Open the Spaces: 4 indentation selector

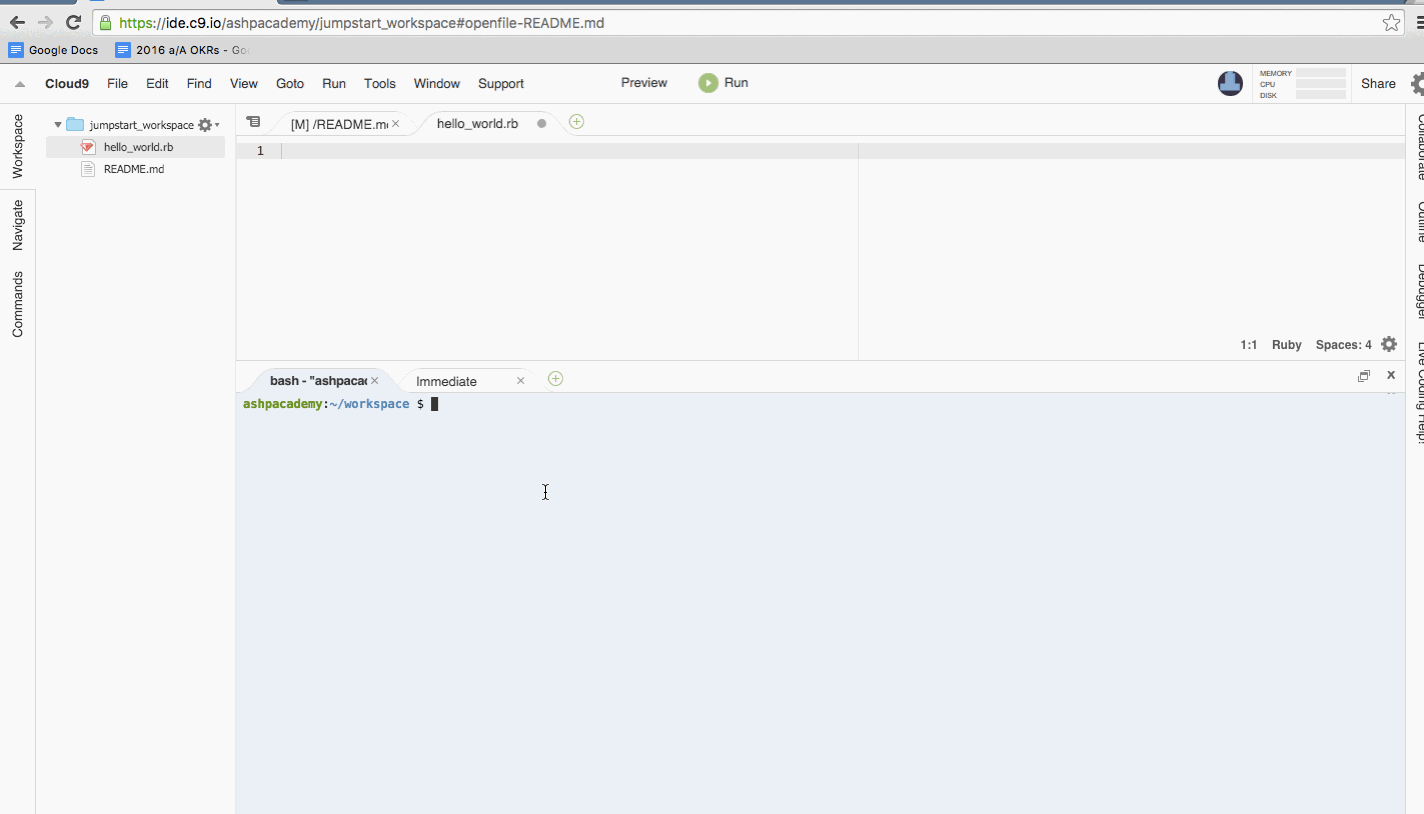[1343, 344]
